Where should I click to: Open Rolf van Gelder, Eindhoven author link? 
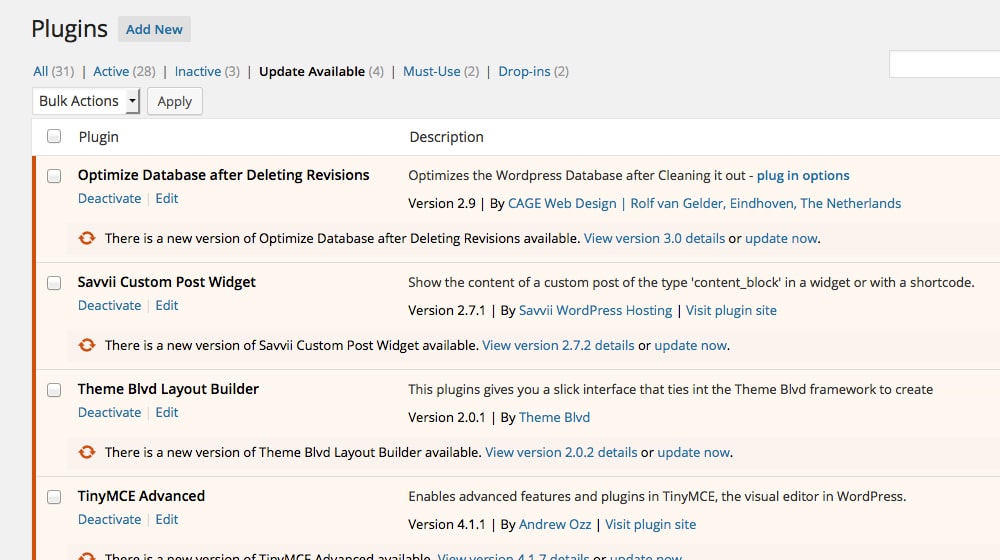pos(766,203)
